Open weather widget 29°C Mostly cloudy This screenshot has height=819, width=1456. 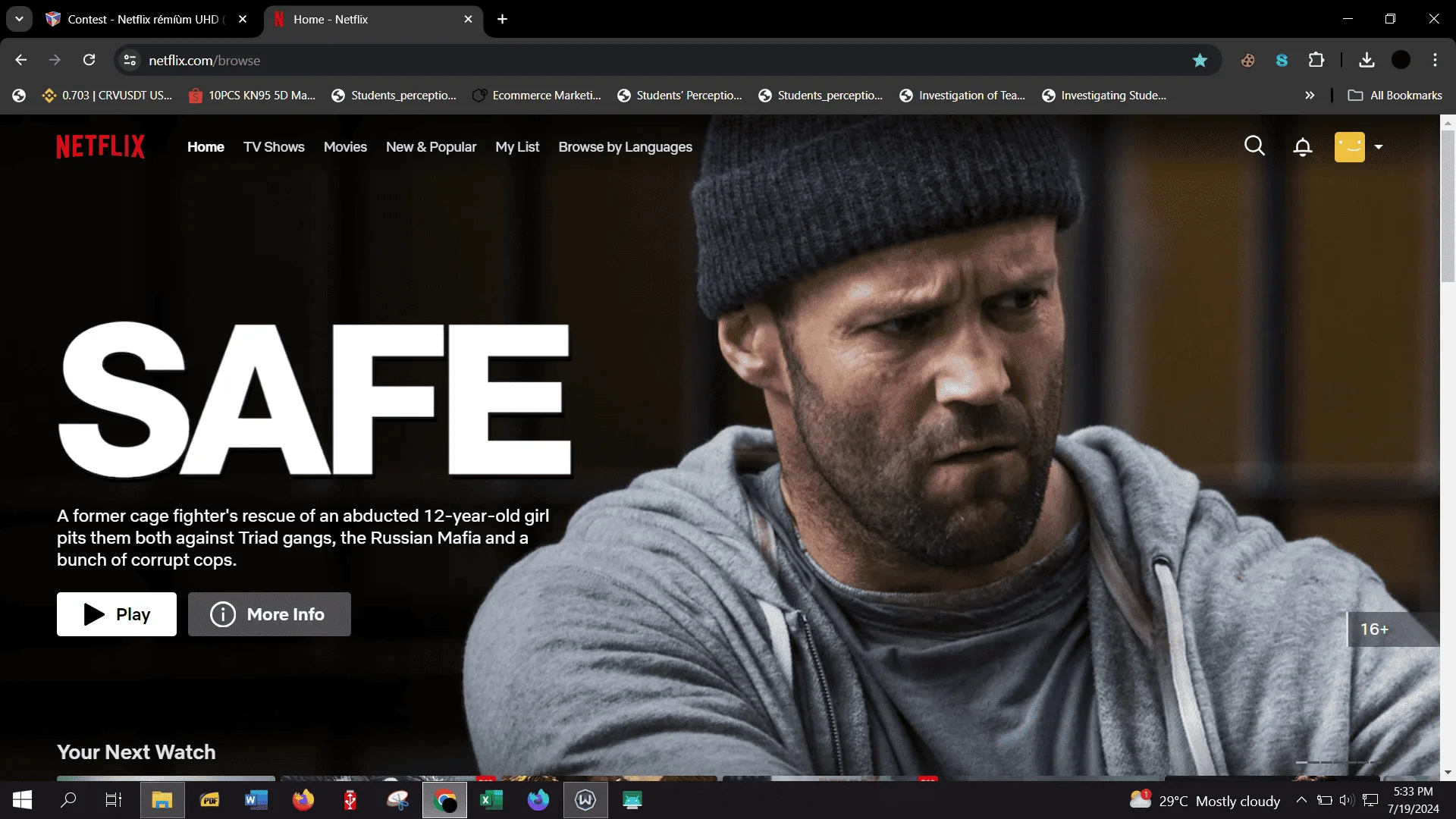1204,800
